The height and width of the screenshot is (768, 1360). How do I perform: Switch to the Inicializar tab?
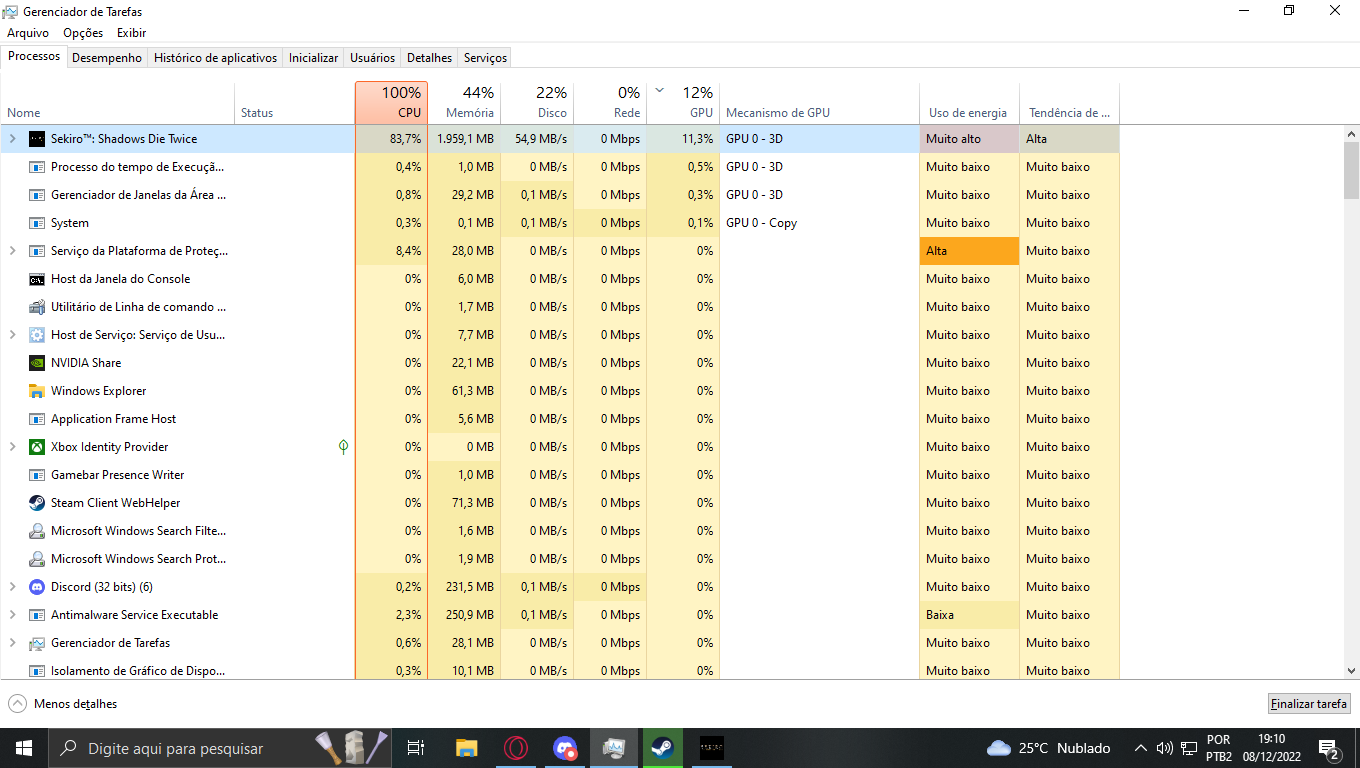(313, 58)
